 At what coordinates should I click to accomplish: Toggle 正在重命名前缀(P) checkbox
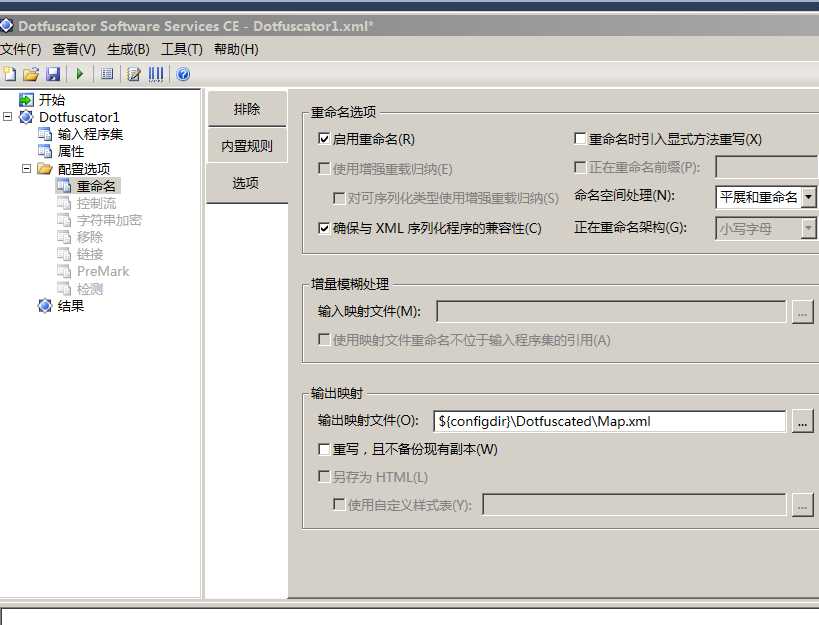579,167
